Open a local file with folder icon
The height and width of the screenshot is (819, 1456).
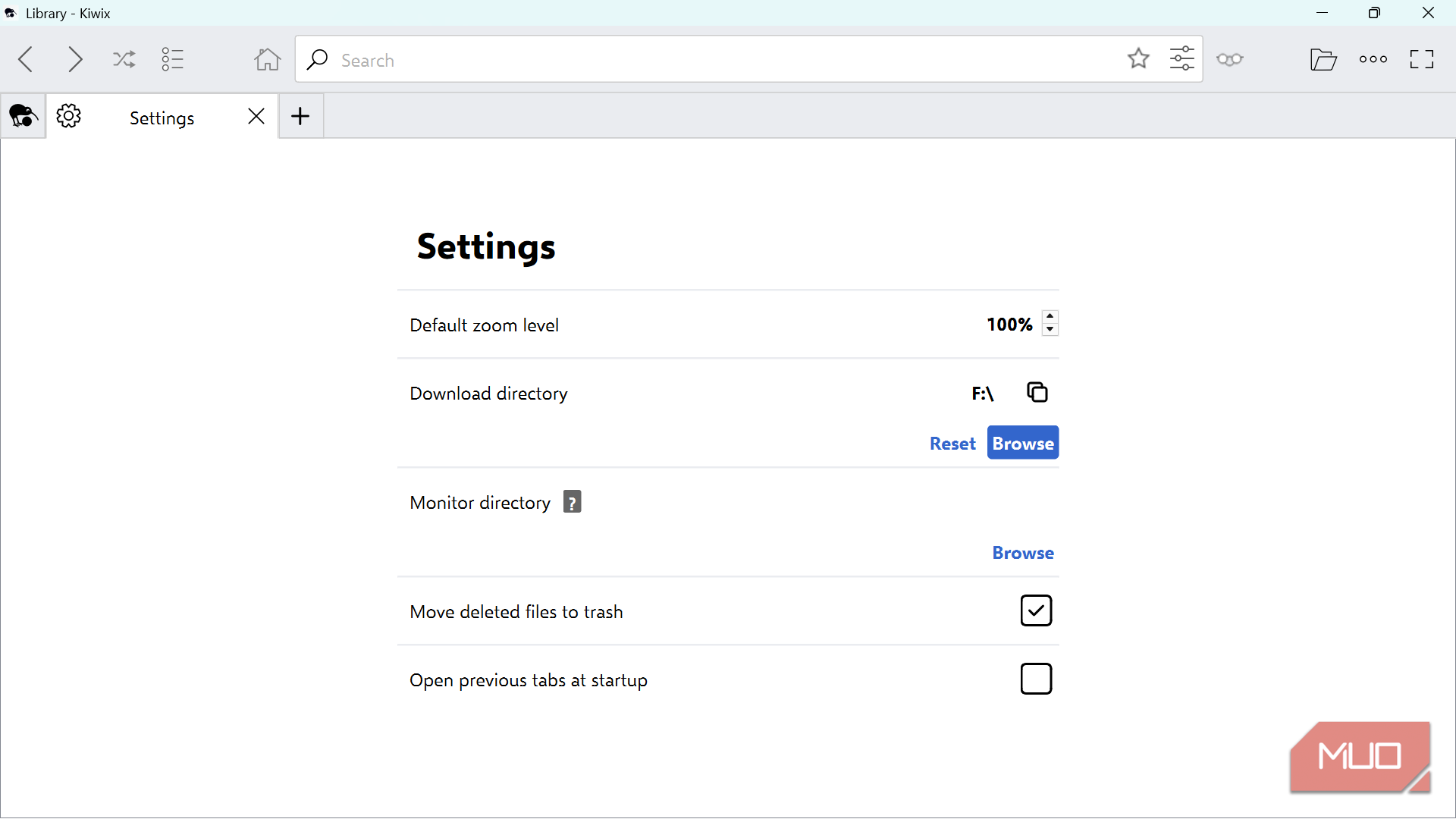tap(1323, 59)
